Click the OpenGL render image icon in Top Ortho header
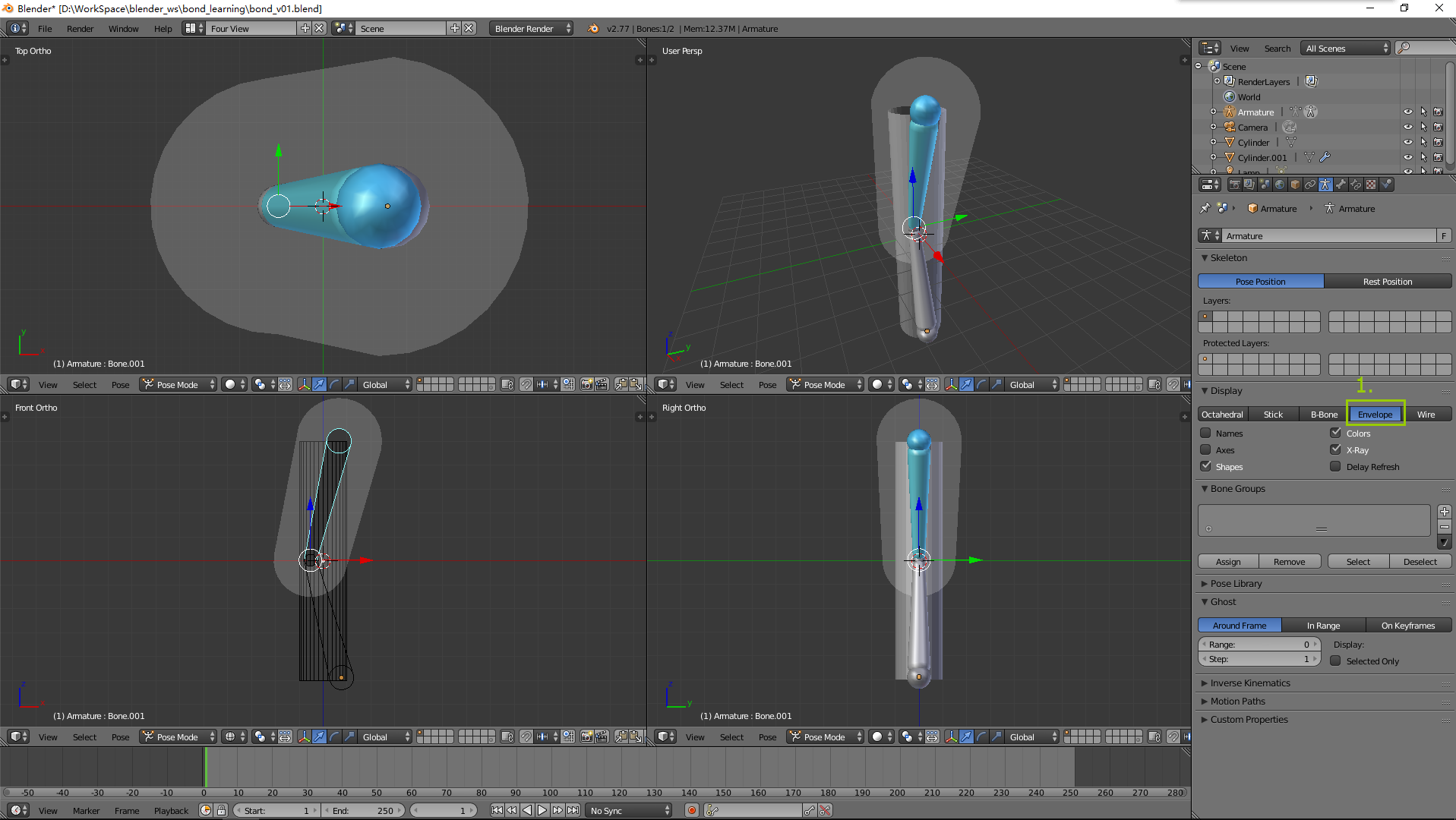1456x820 pixels. 586,384
